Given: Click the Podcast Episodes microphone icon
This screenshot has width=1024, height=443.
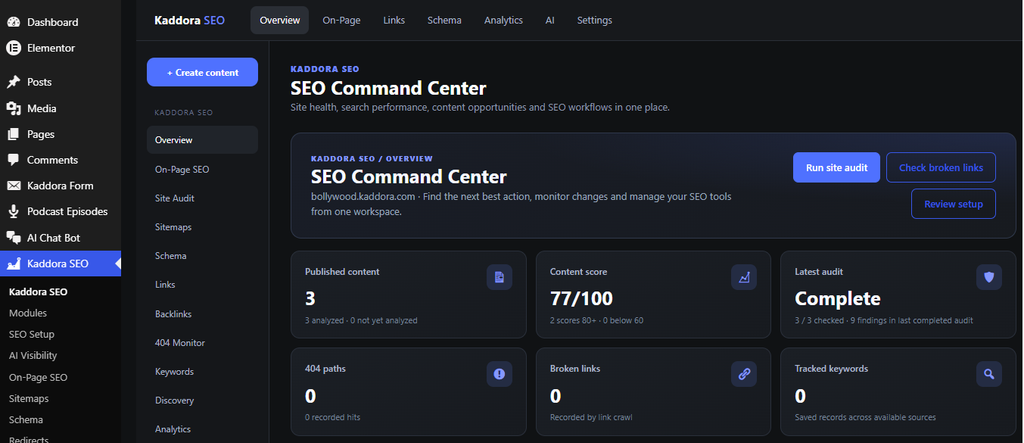Looking at the screenshot, I should click(13, 212).
